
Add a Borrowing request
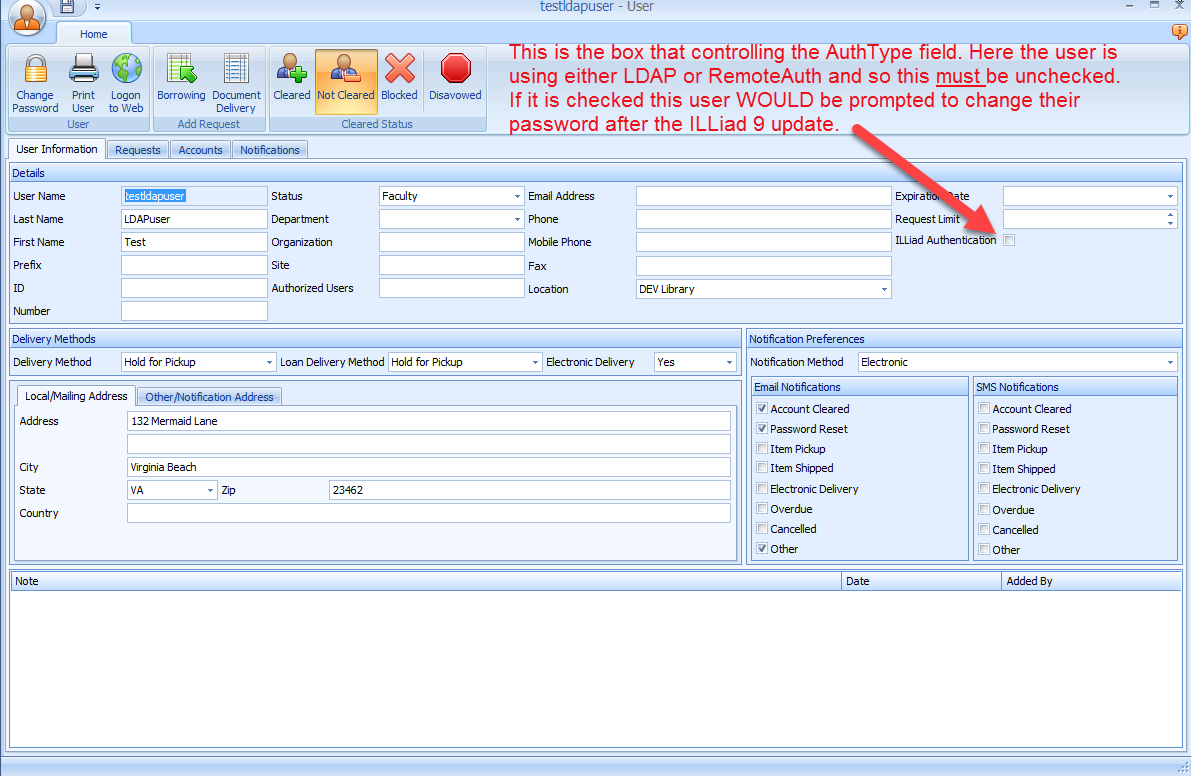[x=181, y=71]
